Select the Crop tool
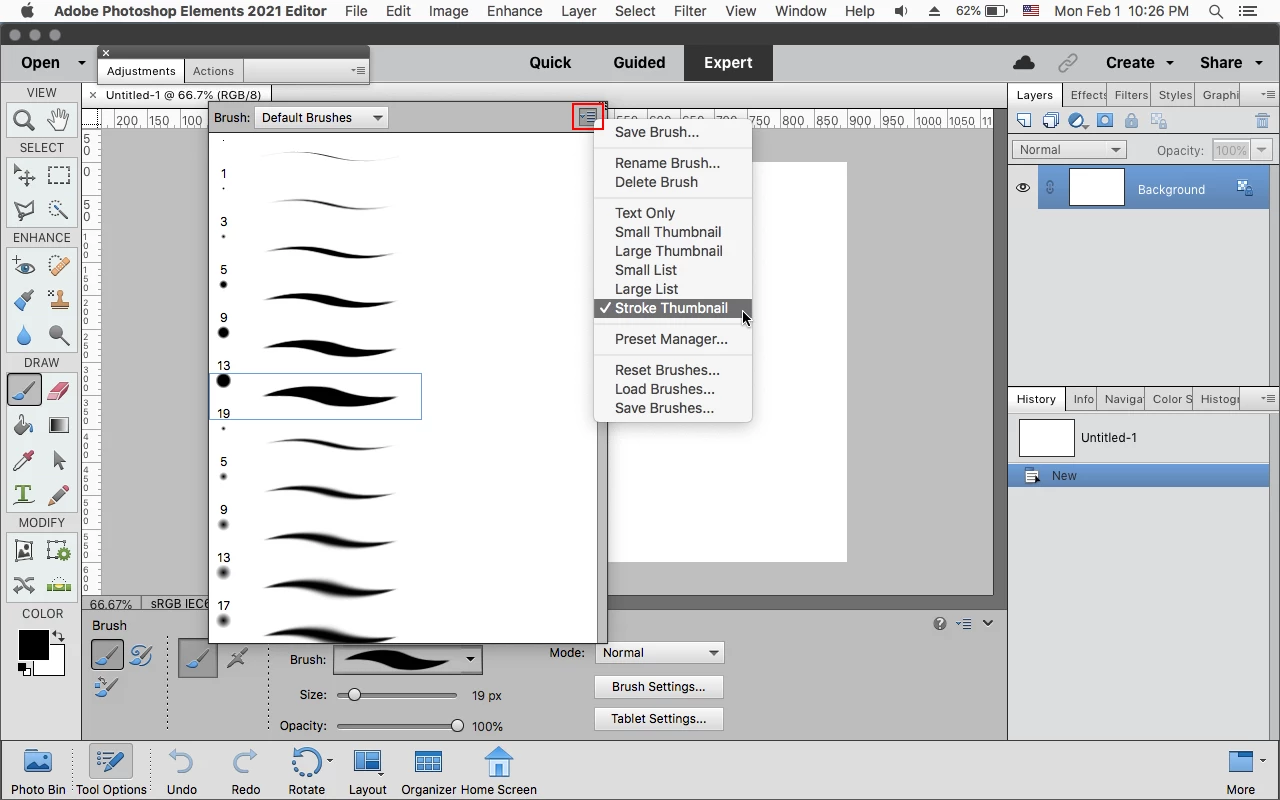This screenshot has height=800, width=1280. (x=24, y=550)
